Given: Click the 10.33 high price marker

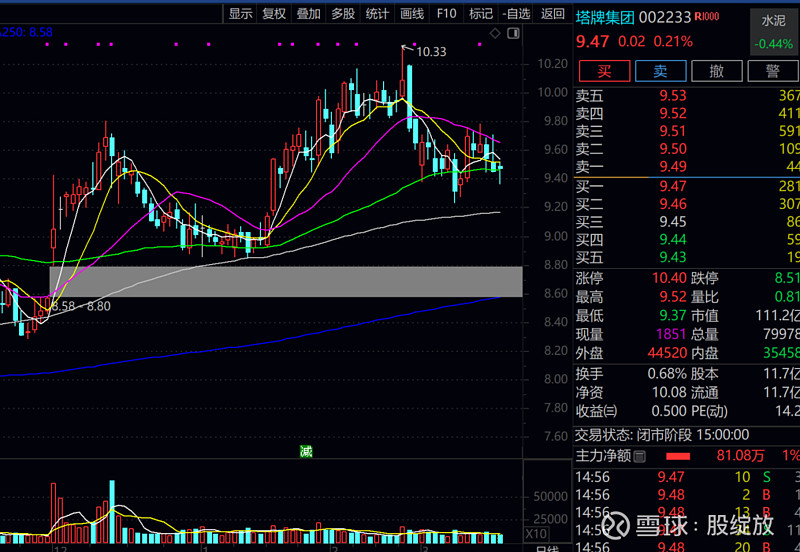Looking at the screenshot, I should (x=430, y=51).
